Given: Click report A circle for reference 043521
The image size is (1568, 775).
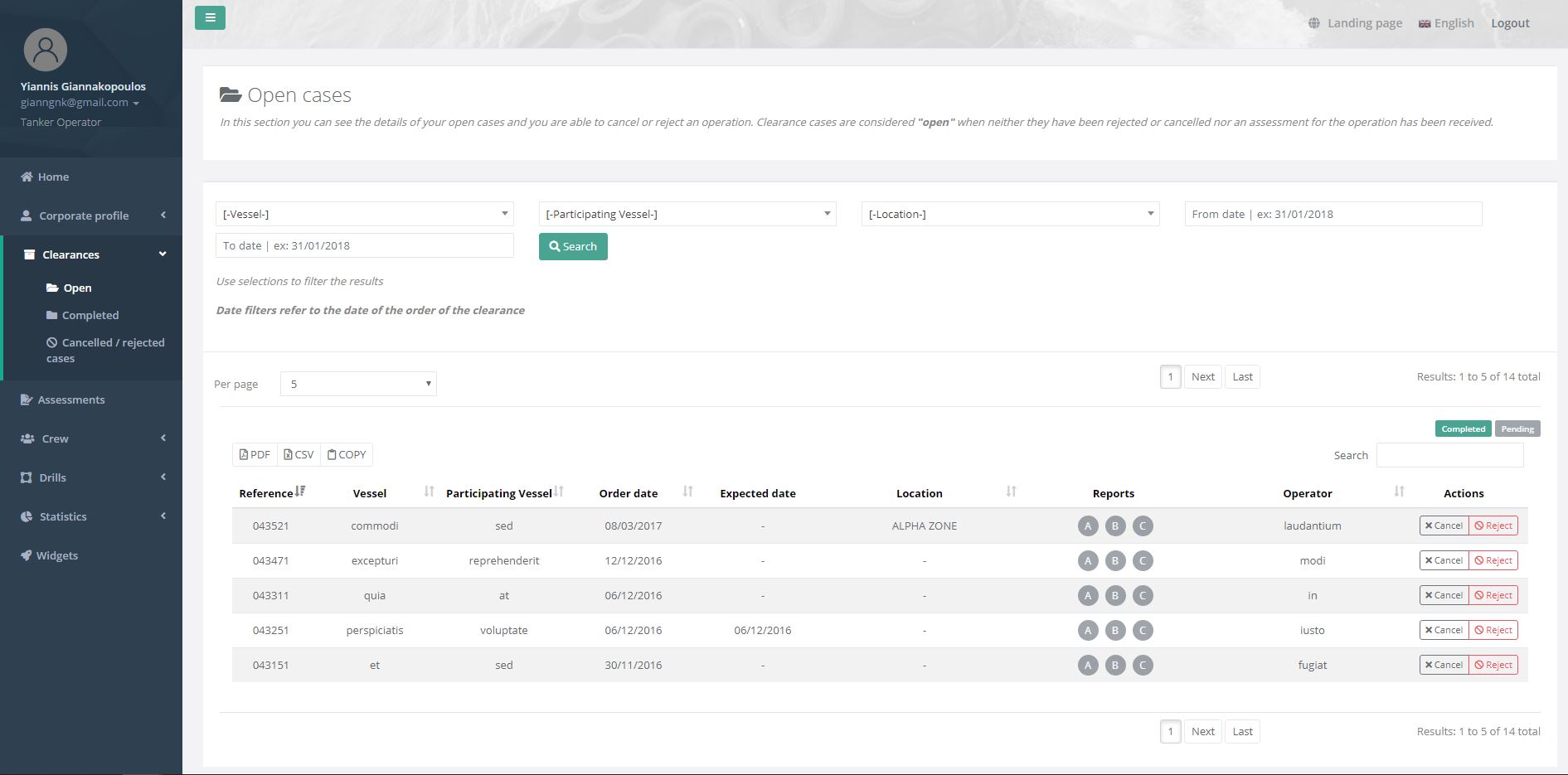Looking at the screenshot, I should (1088, 526).
